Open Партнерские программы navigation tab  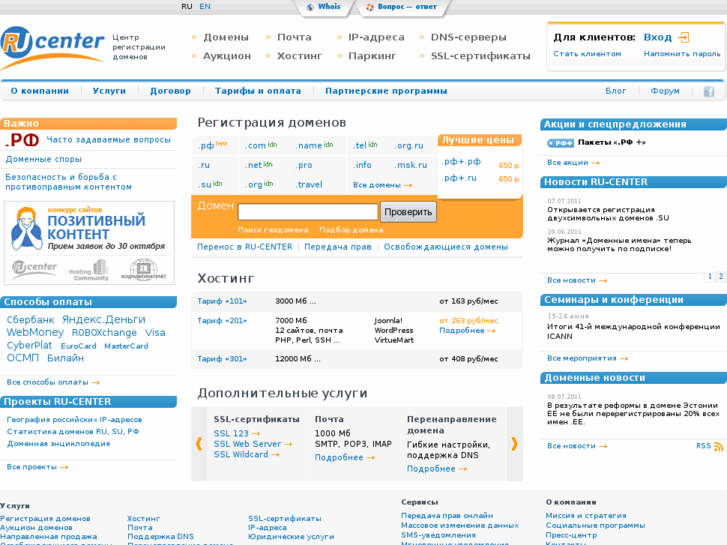tap(386, 91)
